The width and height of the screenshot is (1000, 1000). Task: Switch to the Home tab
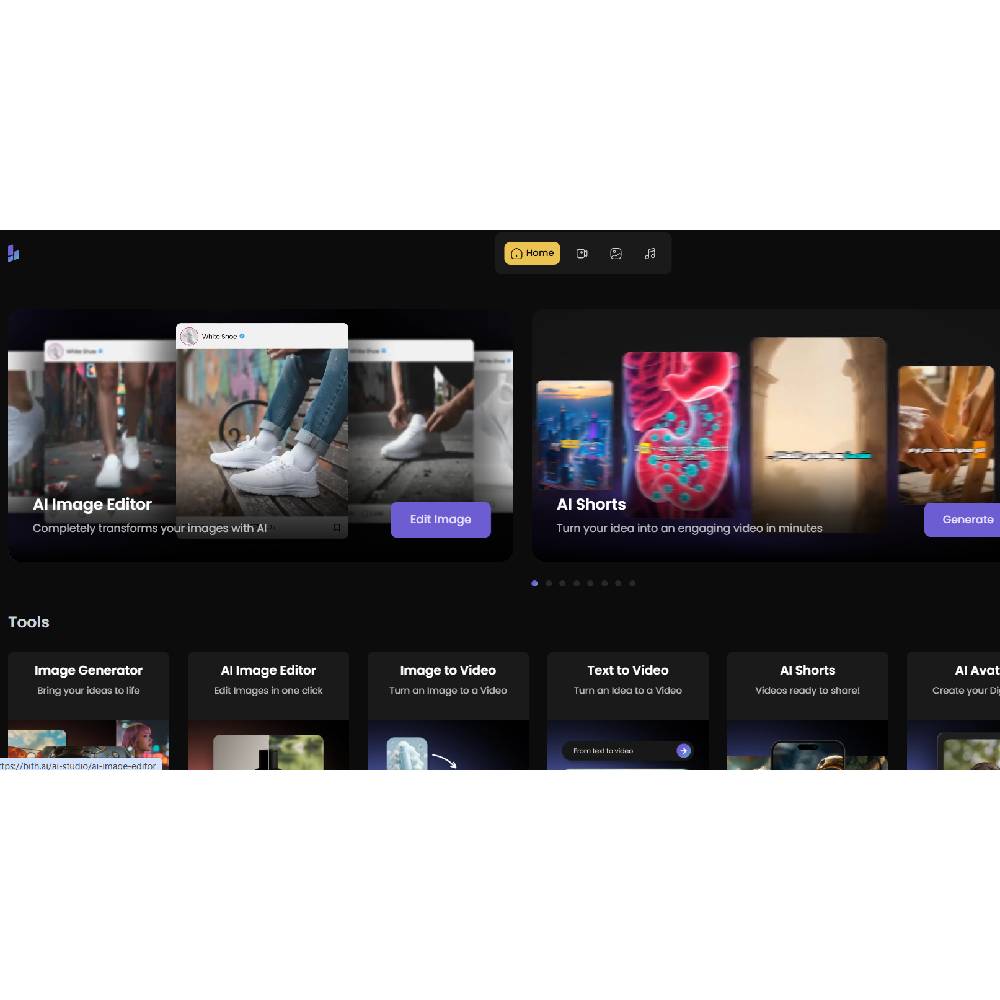[532, 253]
